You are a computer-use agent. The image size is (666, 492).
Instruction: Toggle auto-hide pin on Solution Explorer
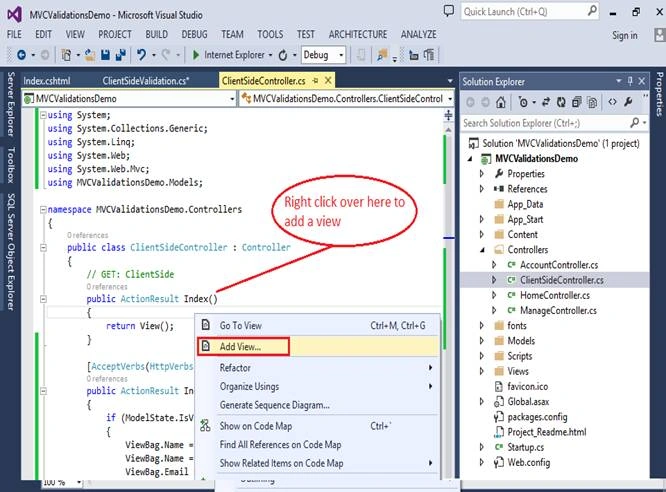(x=630, y=81)
